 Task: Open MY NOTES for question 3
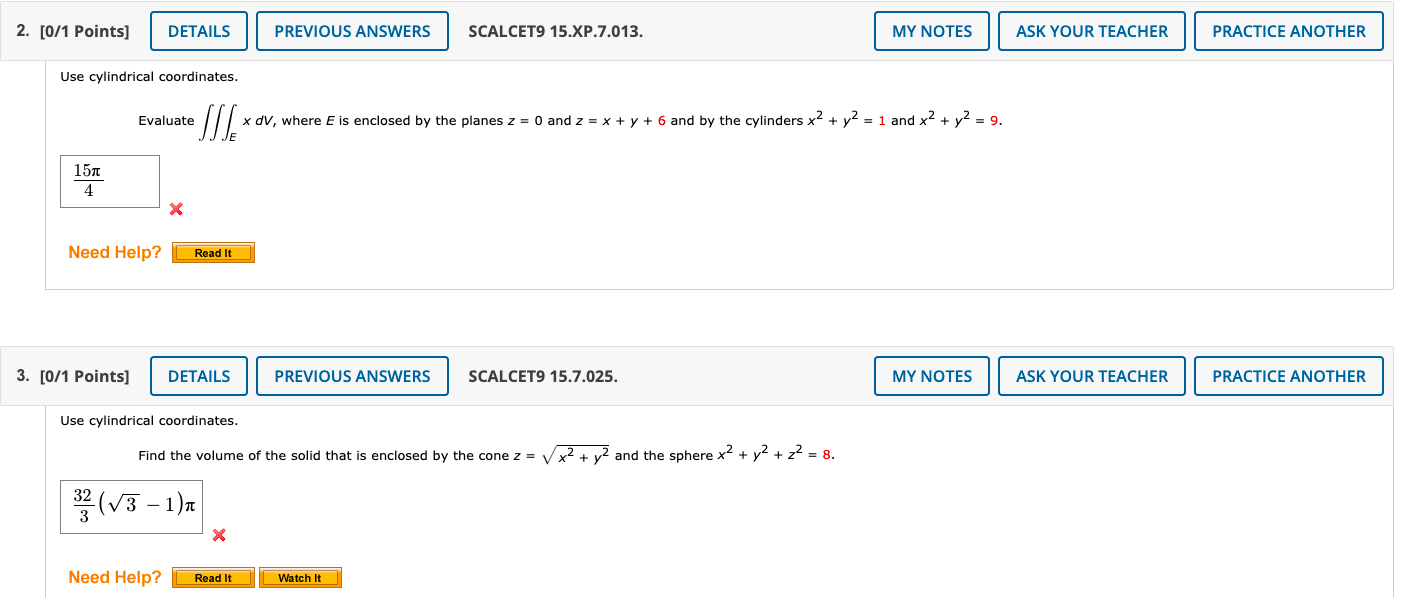coord(931,376)
